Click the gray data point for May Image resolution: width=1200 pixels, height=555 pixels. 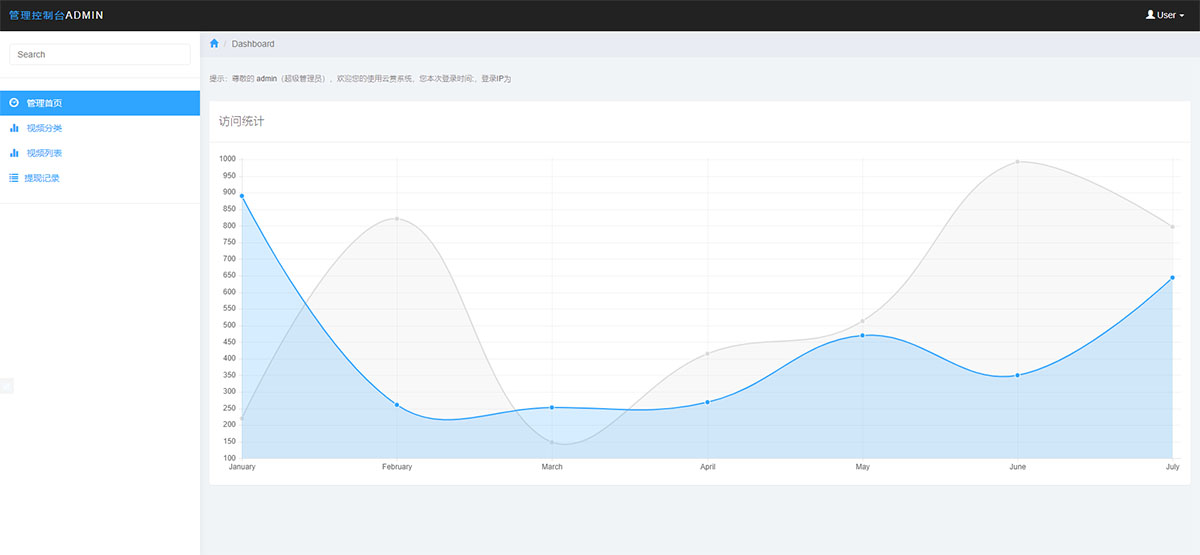coord(862,321)
